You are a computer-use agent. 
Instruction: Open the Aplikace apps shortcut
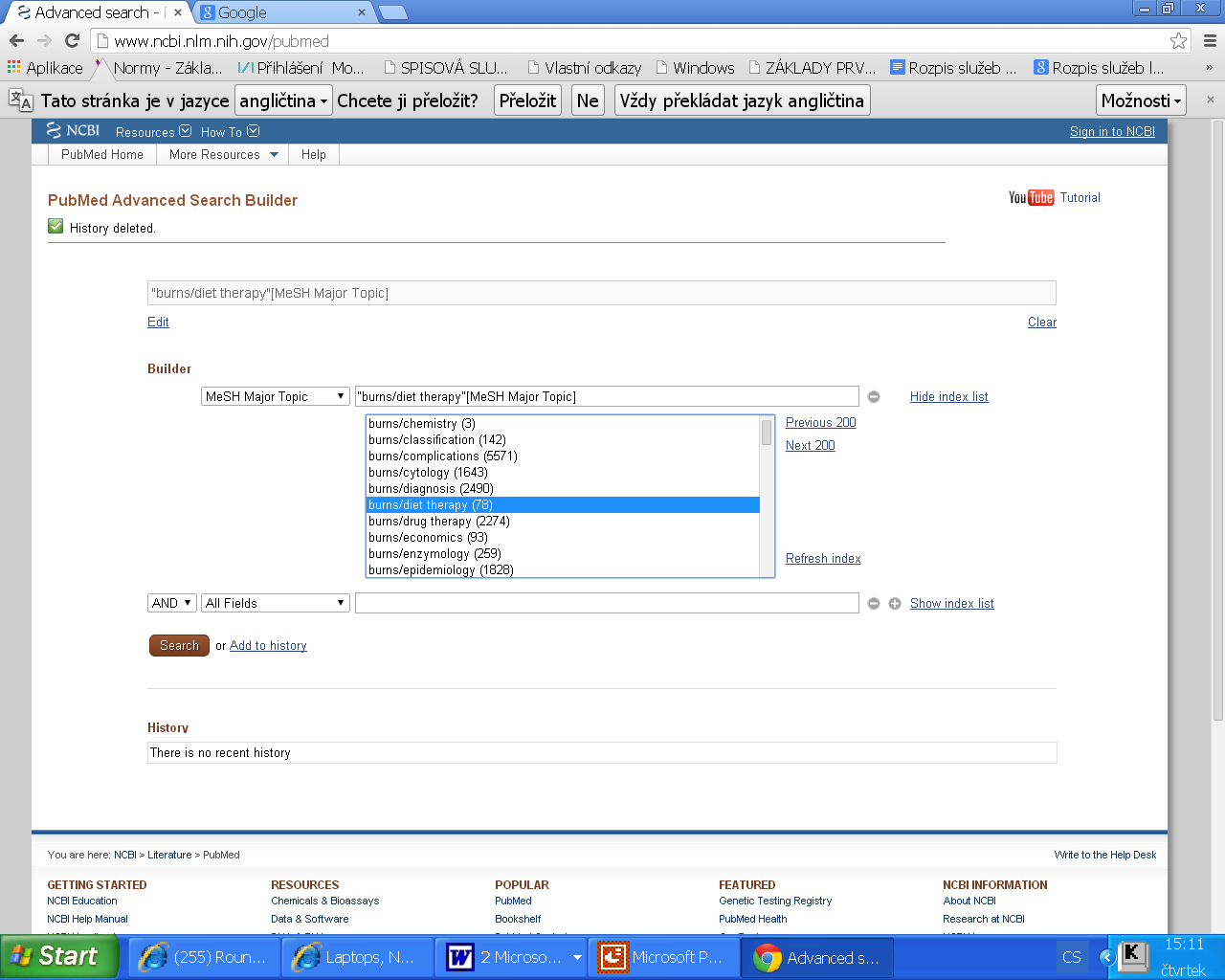(45, 68)
